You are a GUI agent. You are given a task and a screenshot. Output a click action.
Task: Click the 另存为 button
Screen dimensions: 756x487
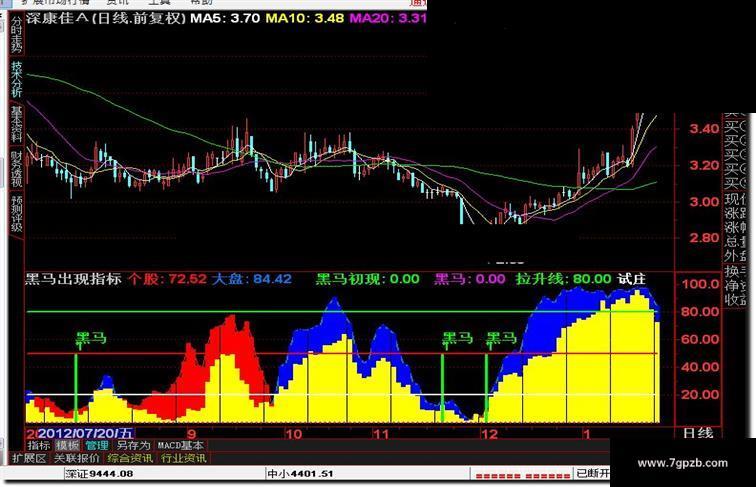point(134,446)
